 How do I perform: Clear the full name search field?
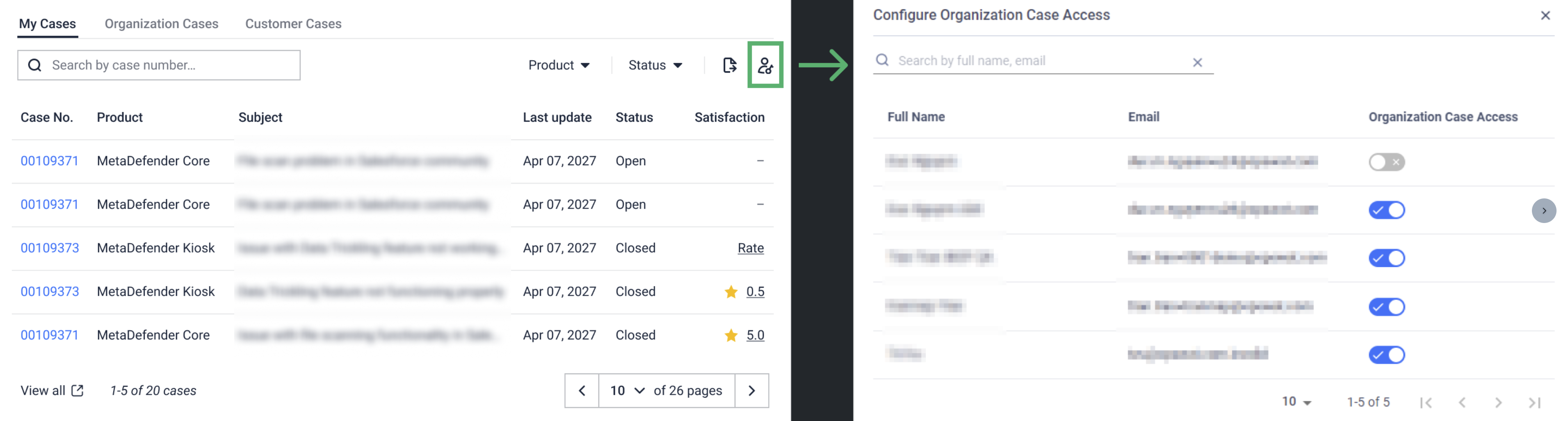pyautogui.click(x=1197, y=62)
